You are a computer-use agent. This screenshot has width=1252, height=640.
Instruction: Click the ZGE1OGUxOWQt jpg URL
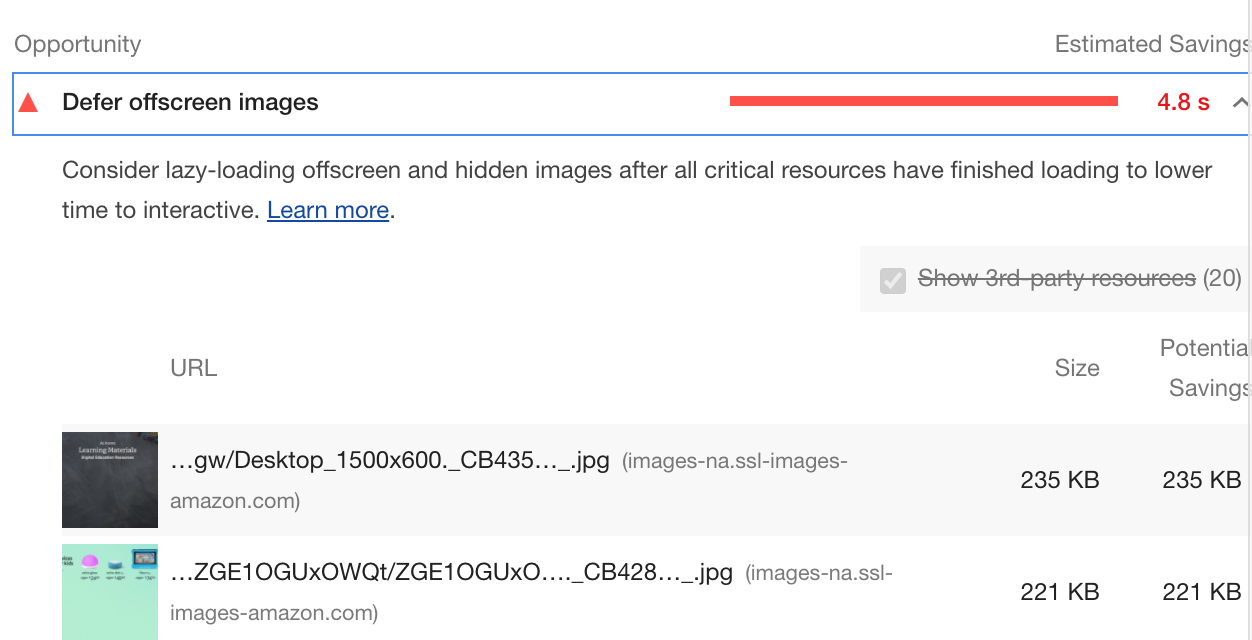452,574
